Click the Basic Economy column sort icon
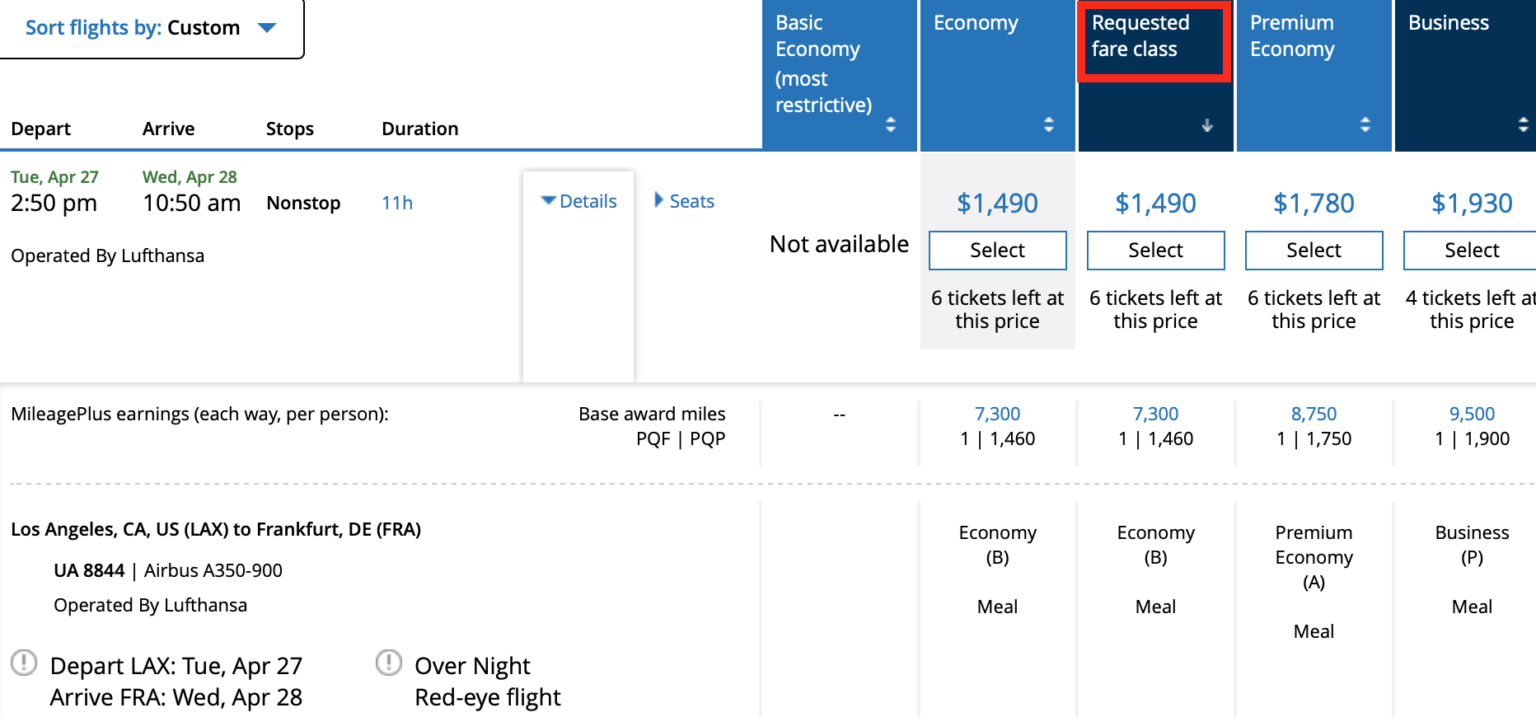The image size is (1536, 717). click(x=890, y=125)
